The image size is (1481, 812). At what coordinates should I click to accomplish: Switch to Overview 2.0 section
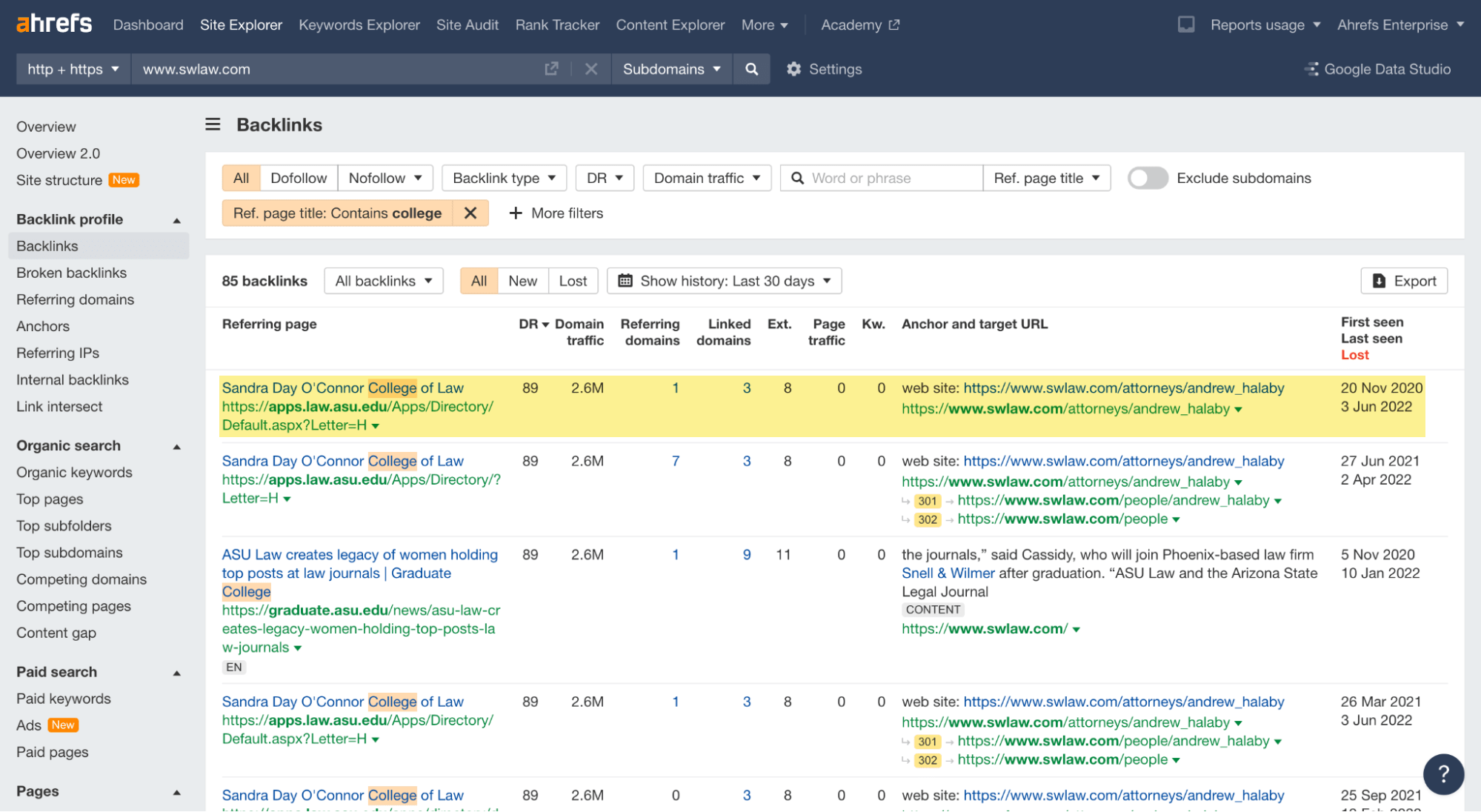tap(57, 153)
